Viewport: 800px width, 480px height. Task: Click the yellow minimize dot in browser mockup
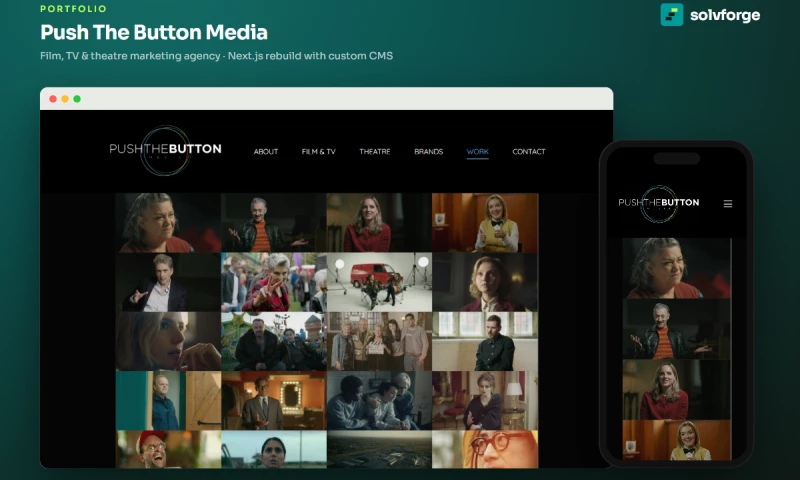coord(65,99)
